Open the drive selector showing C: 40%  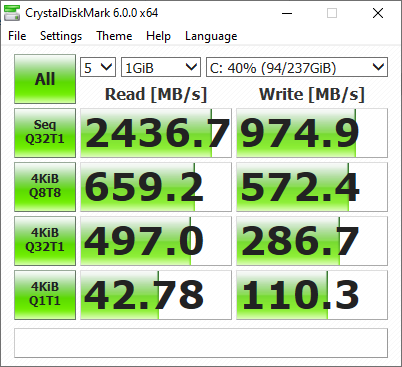coord(297,67)
